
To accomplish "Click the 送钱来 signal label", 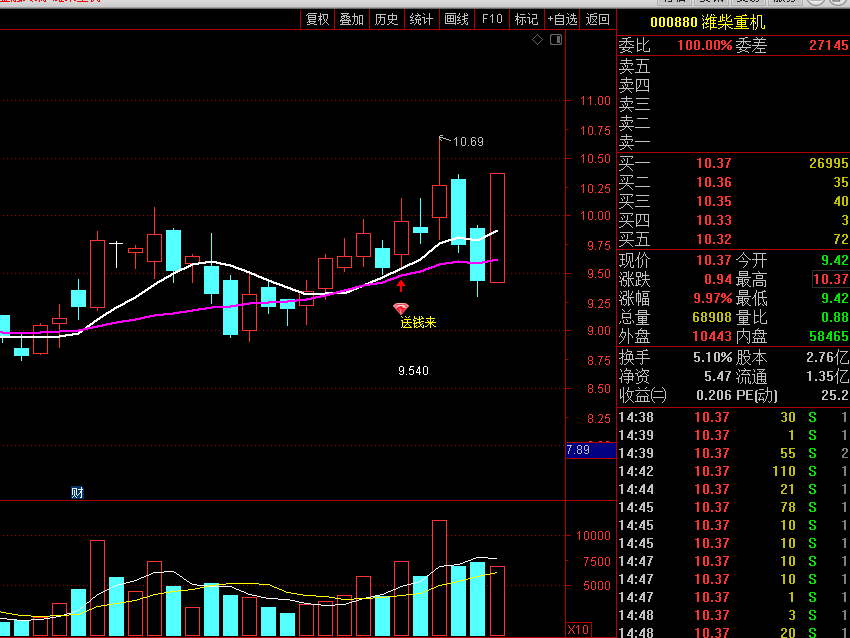I will coord(418,323).
